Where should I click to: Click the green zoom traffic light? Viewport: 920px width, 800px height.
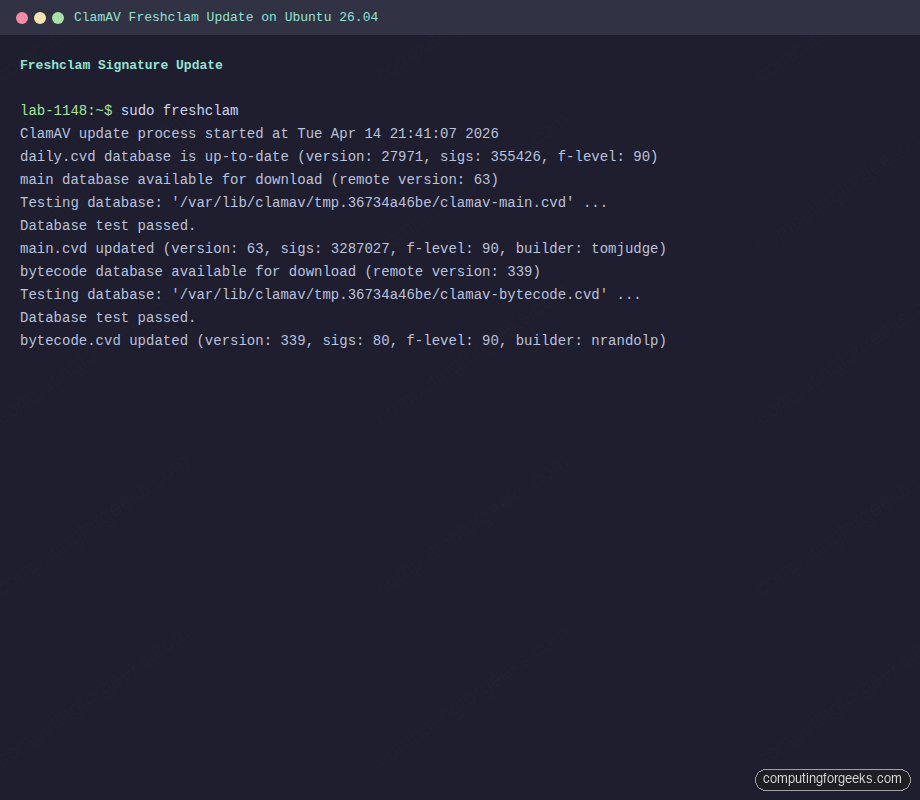click(57, 16)
